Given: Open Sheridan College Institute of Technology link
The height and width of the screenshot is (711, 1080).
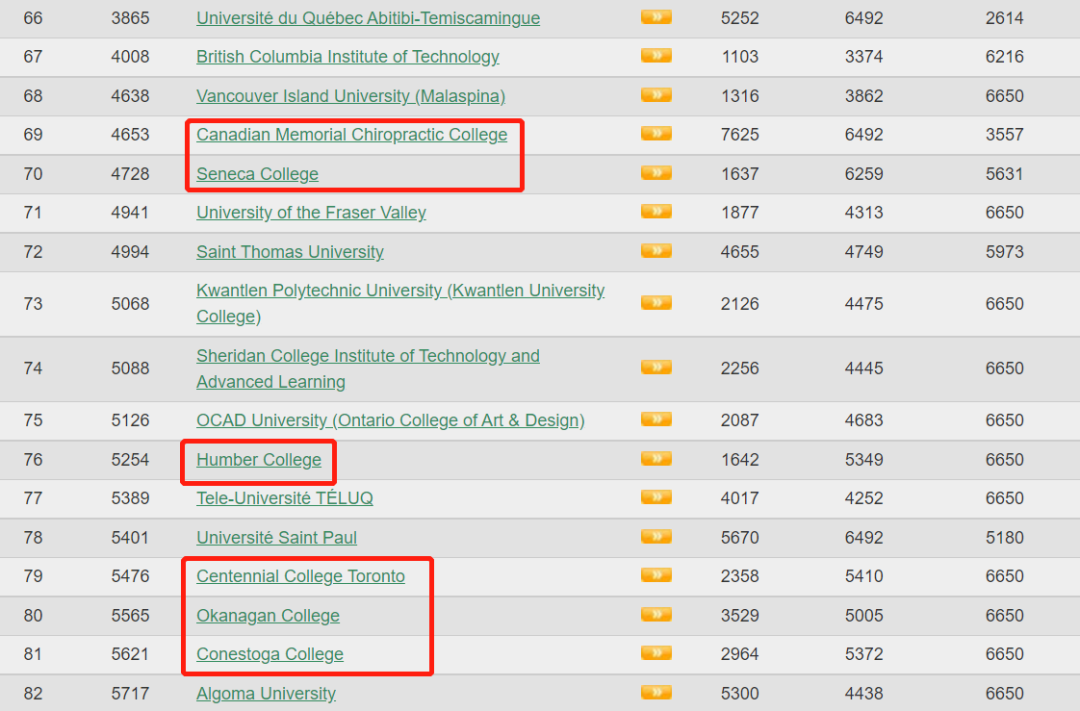Looking at the screenshot, I should point(368,369).
